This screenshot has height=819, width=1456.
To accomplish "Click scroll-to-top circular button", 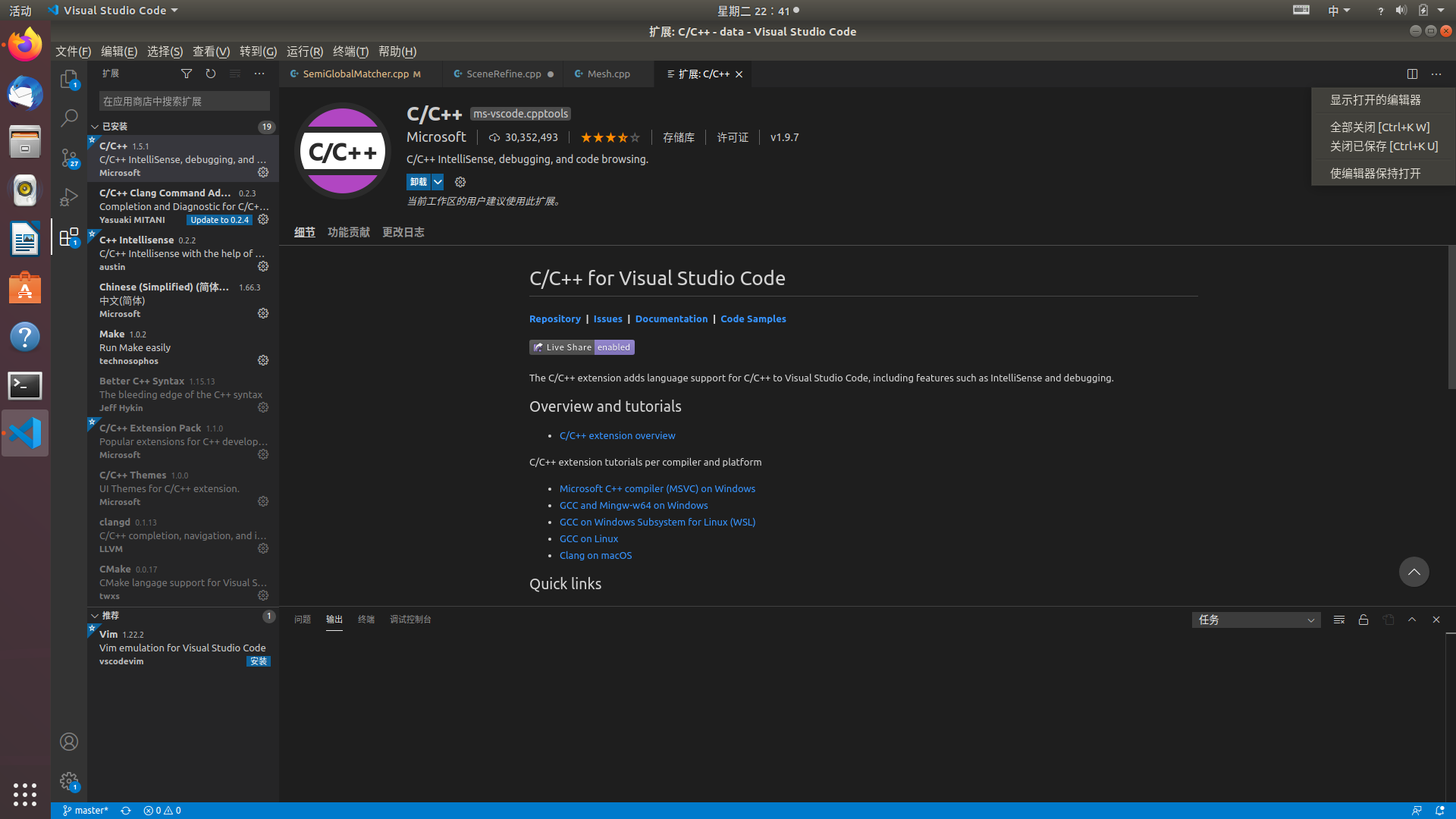I will pyautogui.click(x=1414, y=572).
